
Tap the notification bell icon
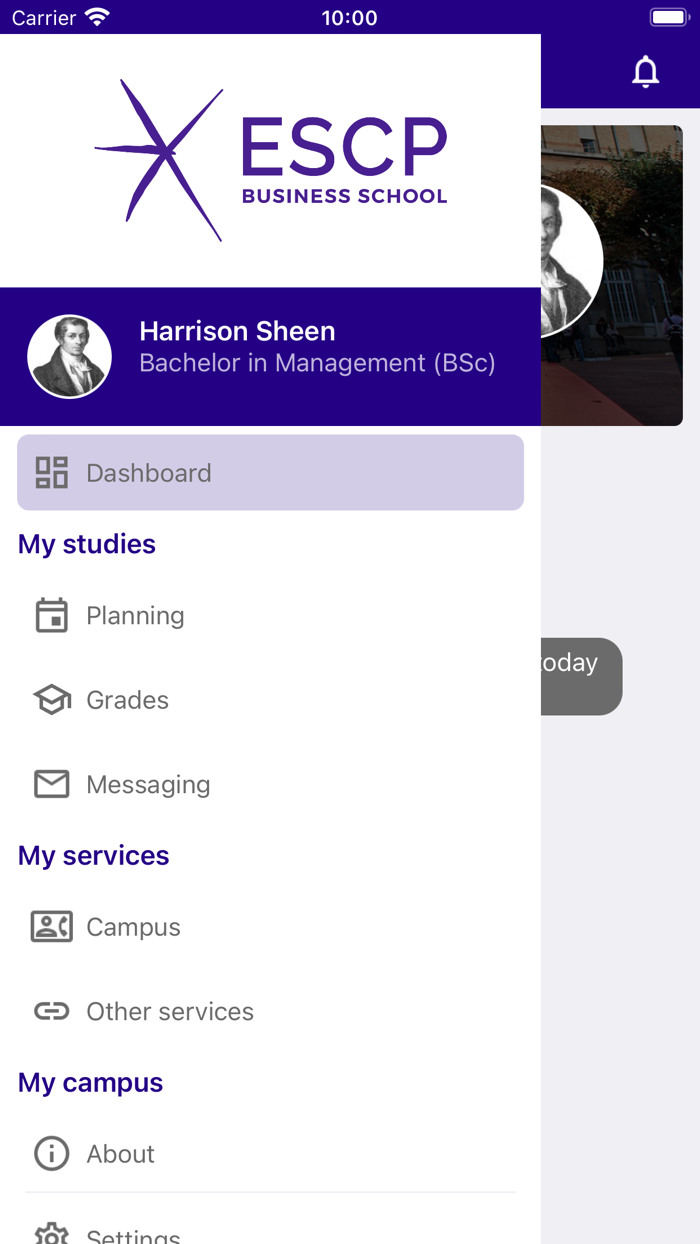click(645, 71)
